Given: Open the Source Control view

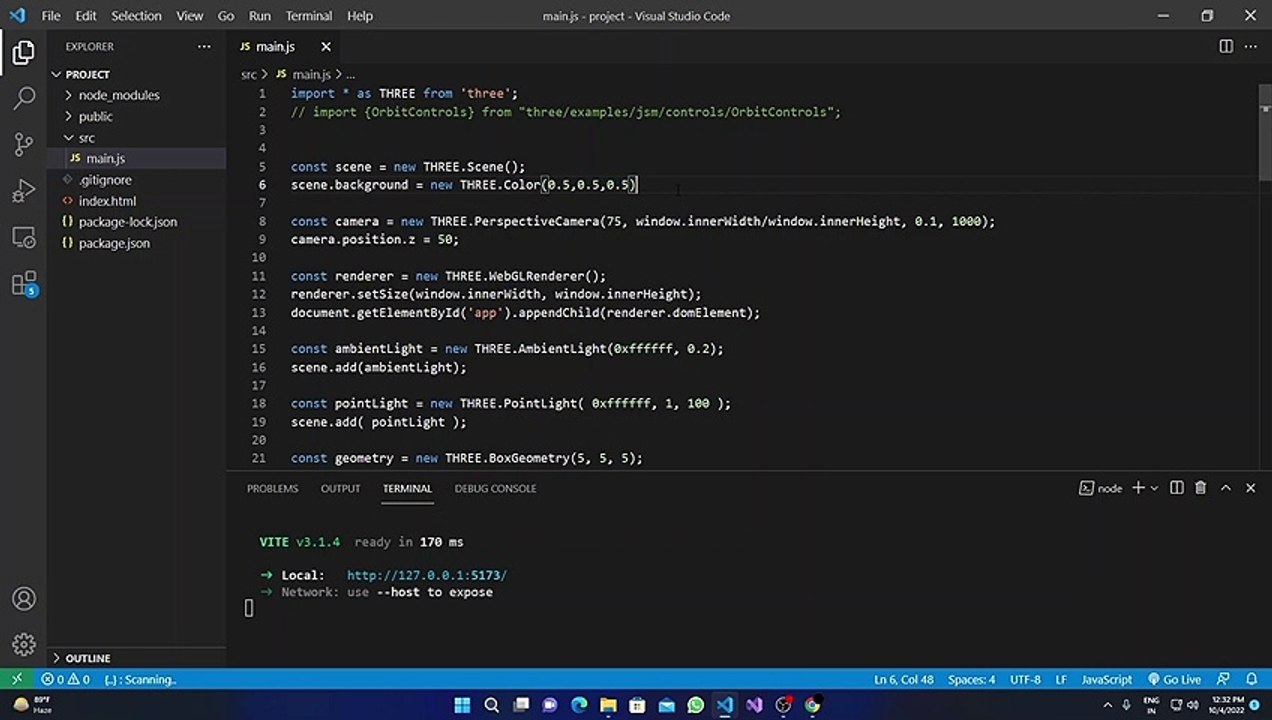Looking at the screenshot, I should [24, 144].
